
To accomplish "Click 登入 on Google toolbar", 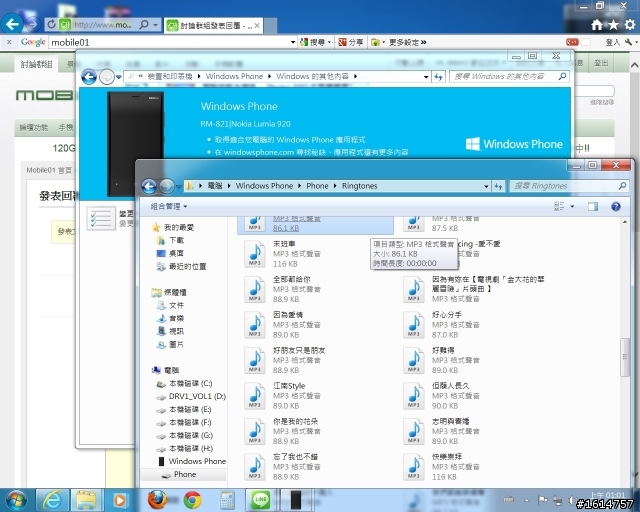I will [x=612, y=42].
